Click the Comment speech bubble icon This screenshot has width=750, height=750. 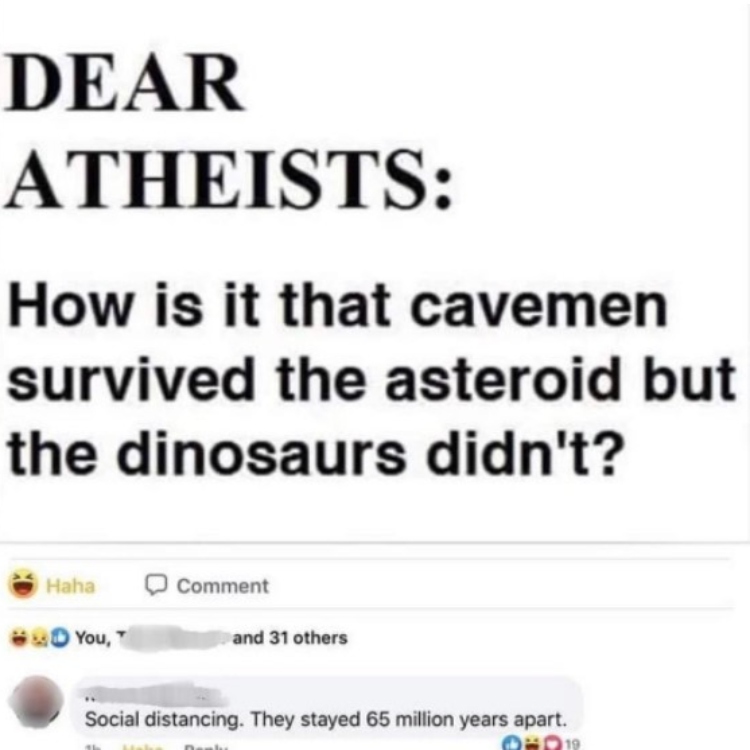tap(156, 585)
